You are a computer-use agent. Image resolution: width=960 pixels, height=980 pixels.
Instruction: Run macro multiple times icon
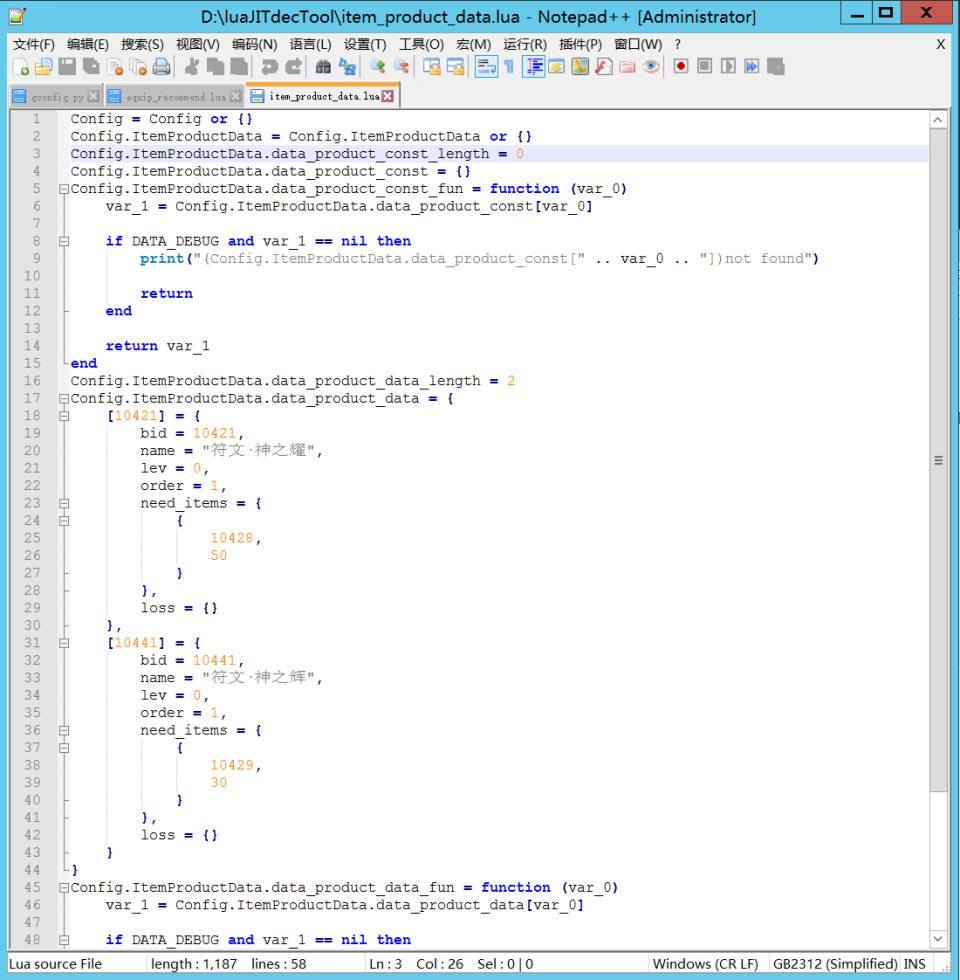point(752,67)
